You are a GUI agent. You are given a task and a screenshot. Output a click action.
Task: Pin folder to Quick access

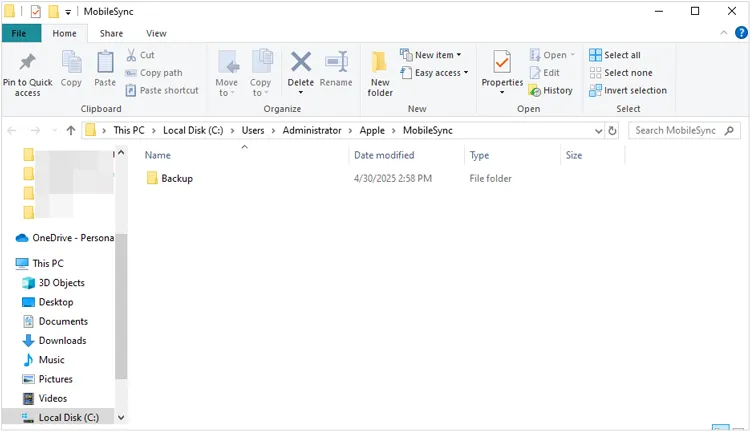click(27, 74)
